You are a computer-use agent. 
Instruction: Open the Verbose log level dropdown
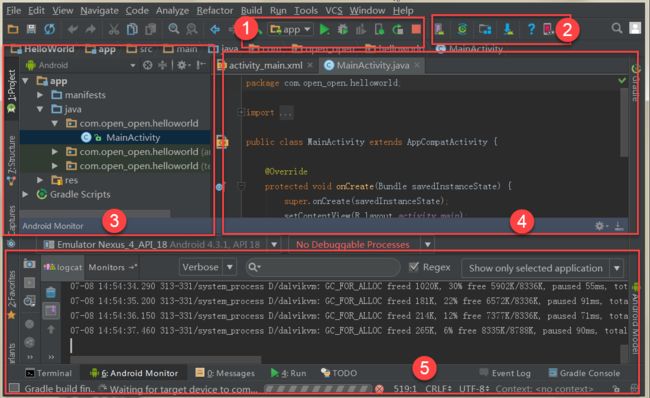208,267
